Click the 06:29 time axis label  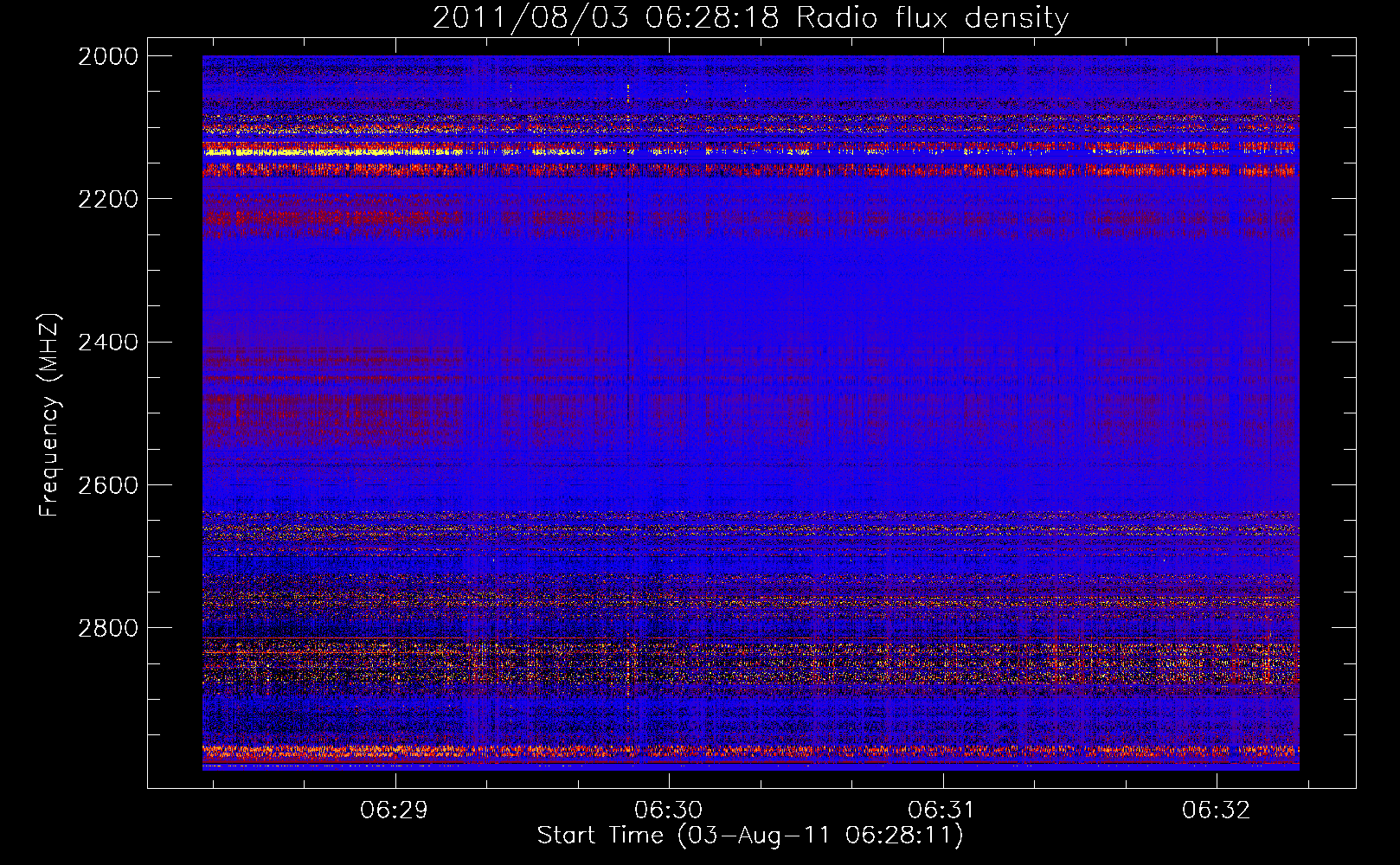(395, 811)
